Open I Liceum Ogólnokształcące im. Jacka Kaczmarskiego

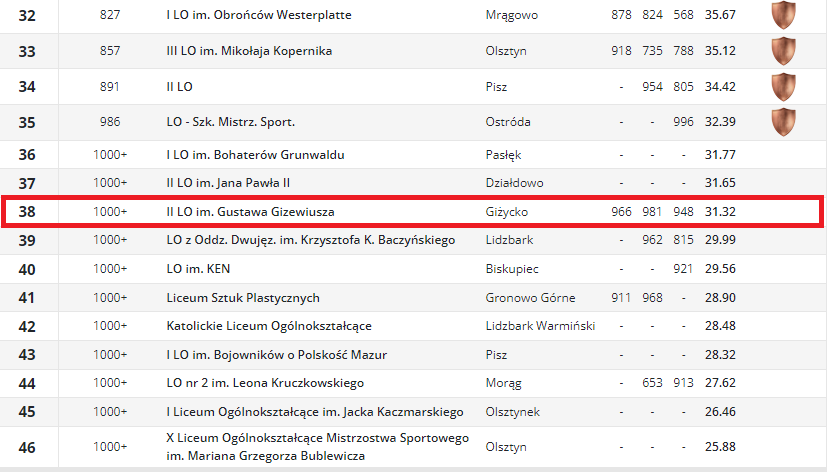(x=314, y=412)
